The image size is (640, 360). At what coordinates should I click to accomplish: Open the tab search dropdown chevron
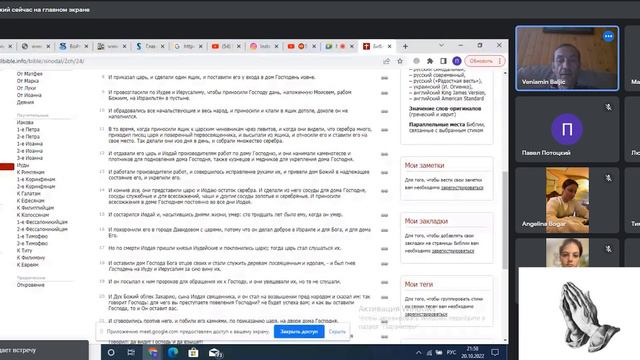tap(441, 45)
